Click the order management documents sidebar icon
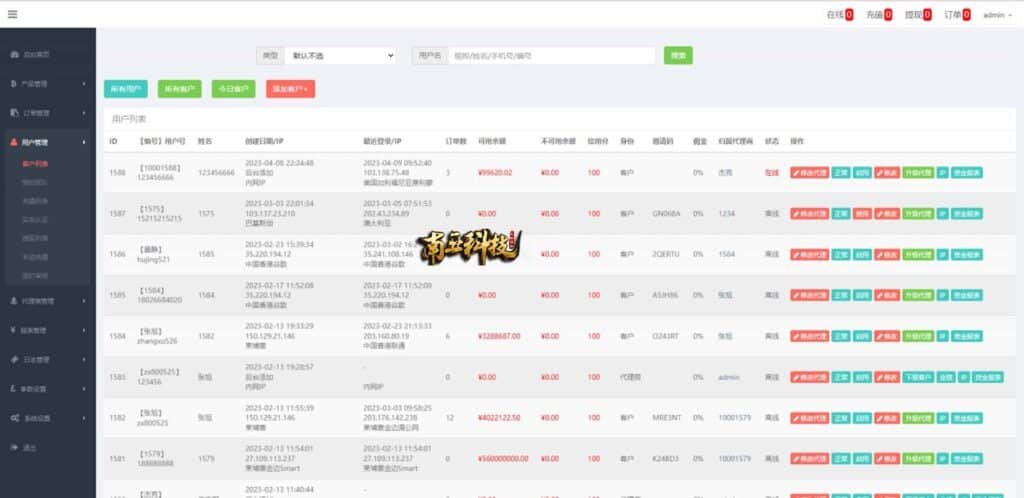The width and height of the screenshot is (1024, 498). click(14, 113)
